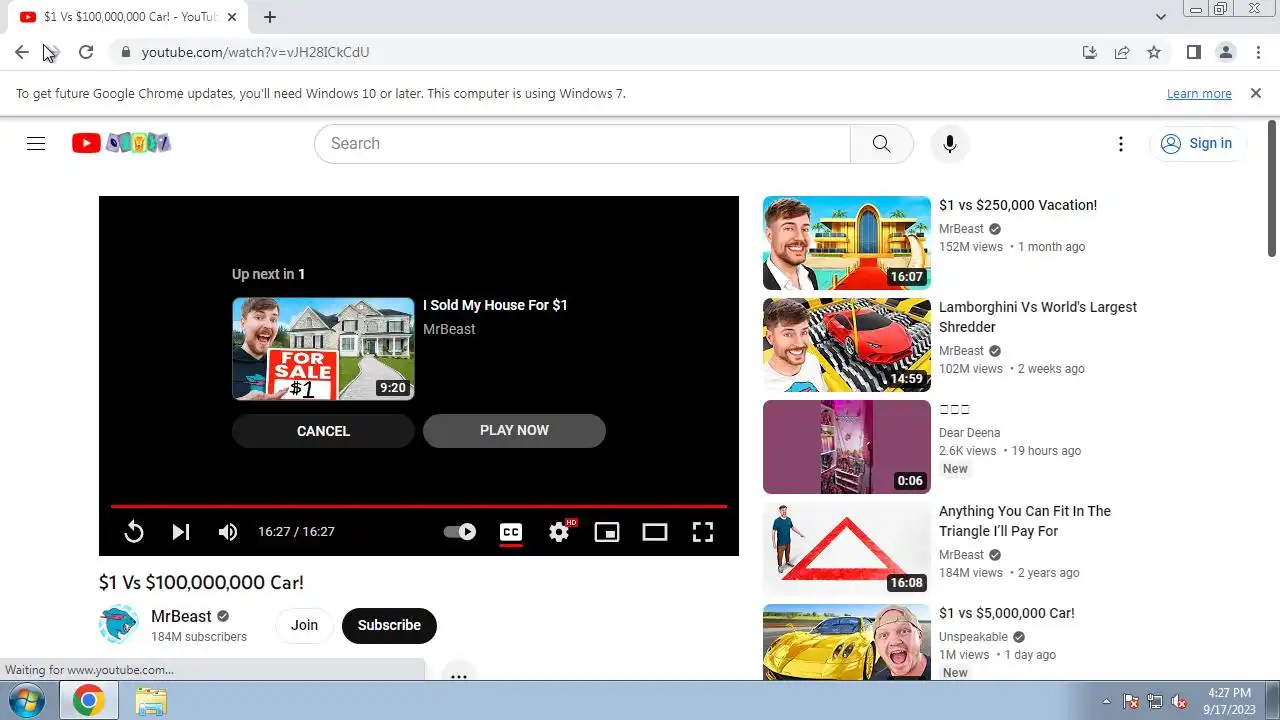Go to YouTube home via the logo

tap(121, 143)
